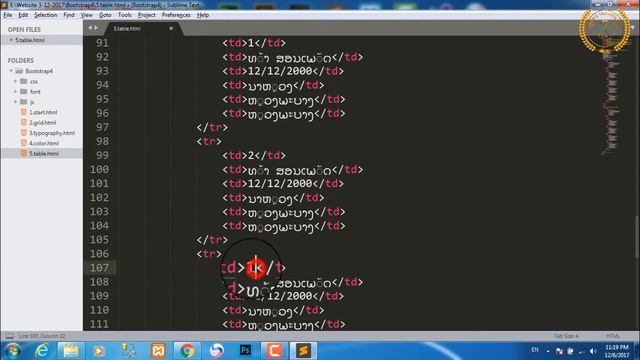Screen dimensions: 640x360
Task: Expand the css folder arrow
Action: pyautogui.click(x=16, y=81)
